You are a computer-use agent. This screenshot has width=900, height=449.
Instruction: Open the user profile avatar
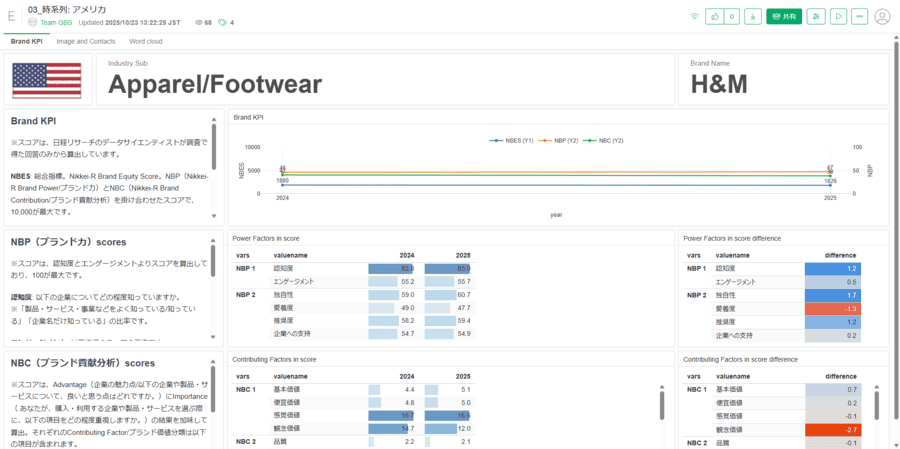point(882,17)
